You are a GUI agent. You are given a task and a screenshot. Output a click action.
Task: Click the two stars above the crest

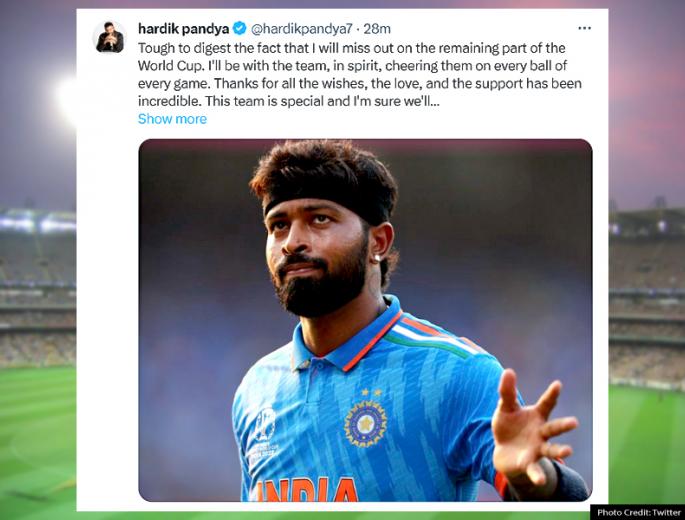371,392
